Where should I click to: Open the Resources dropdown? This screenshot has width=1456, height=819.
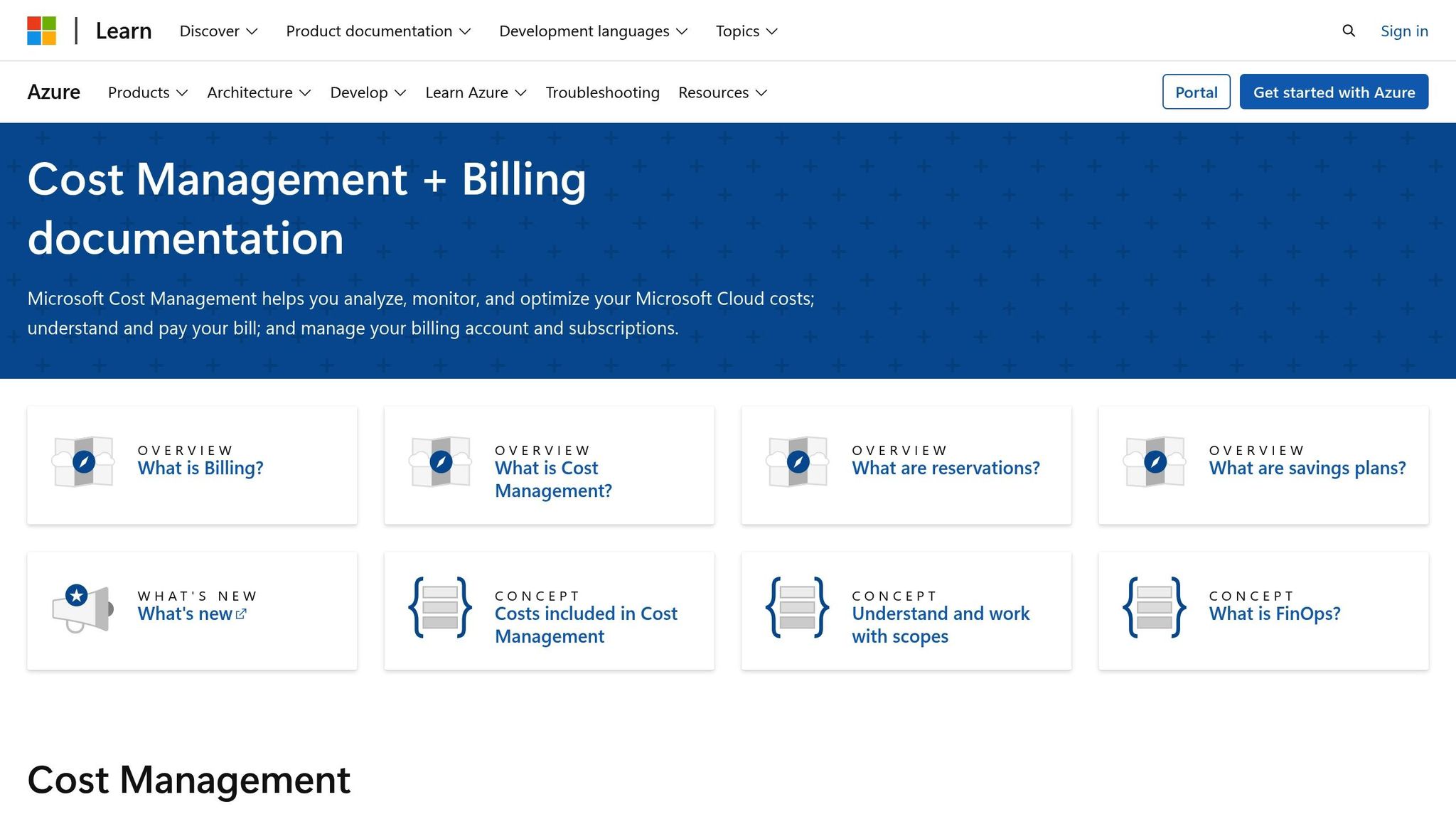click(x=722, y=92)
